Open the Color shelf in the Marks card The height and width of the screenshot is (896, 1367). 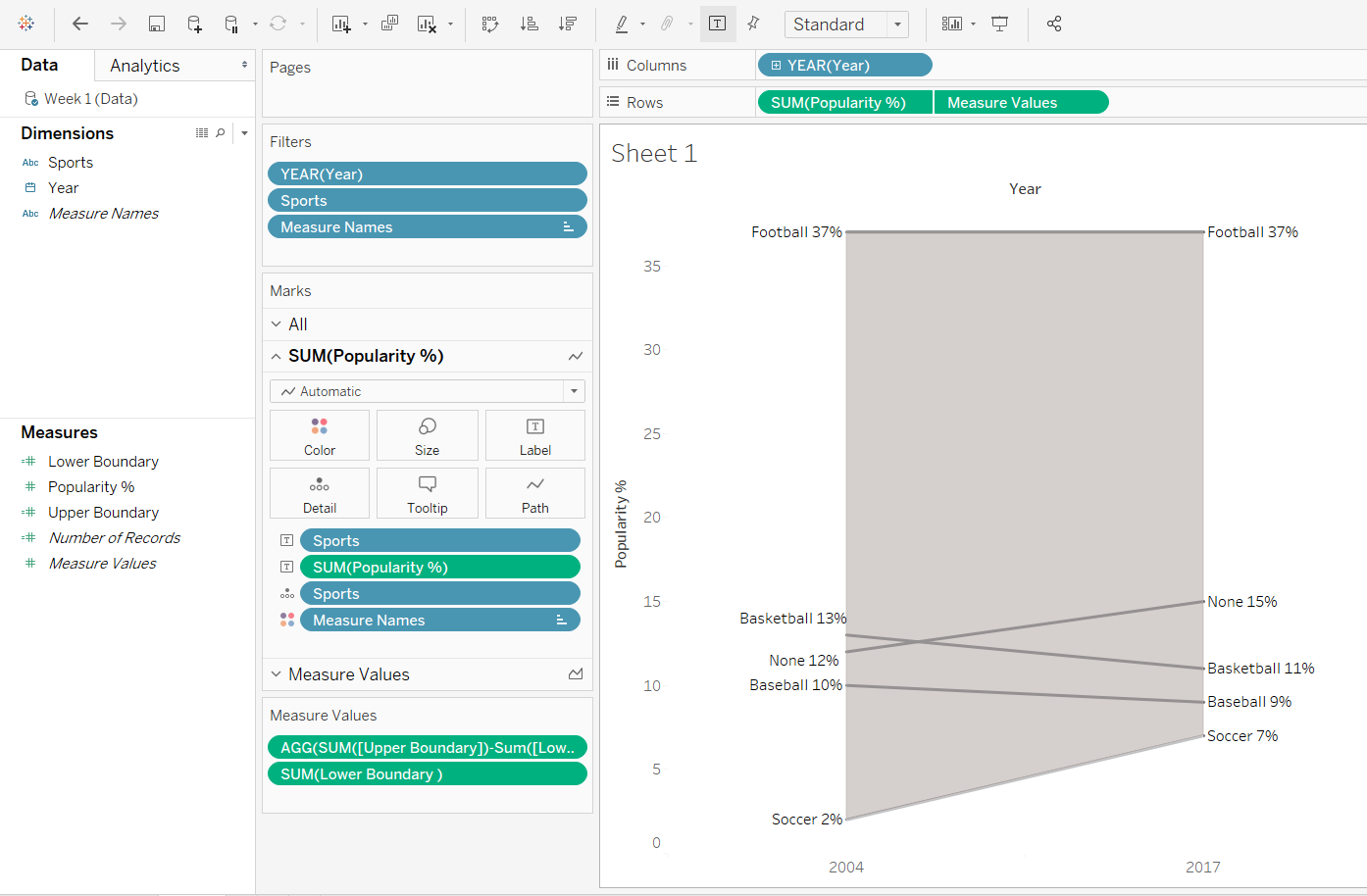pyautogui.click(x=319, y=434)
